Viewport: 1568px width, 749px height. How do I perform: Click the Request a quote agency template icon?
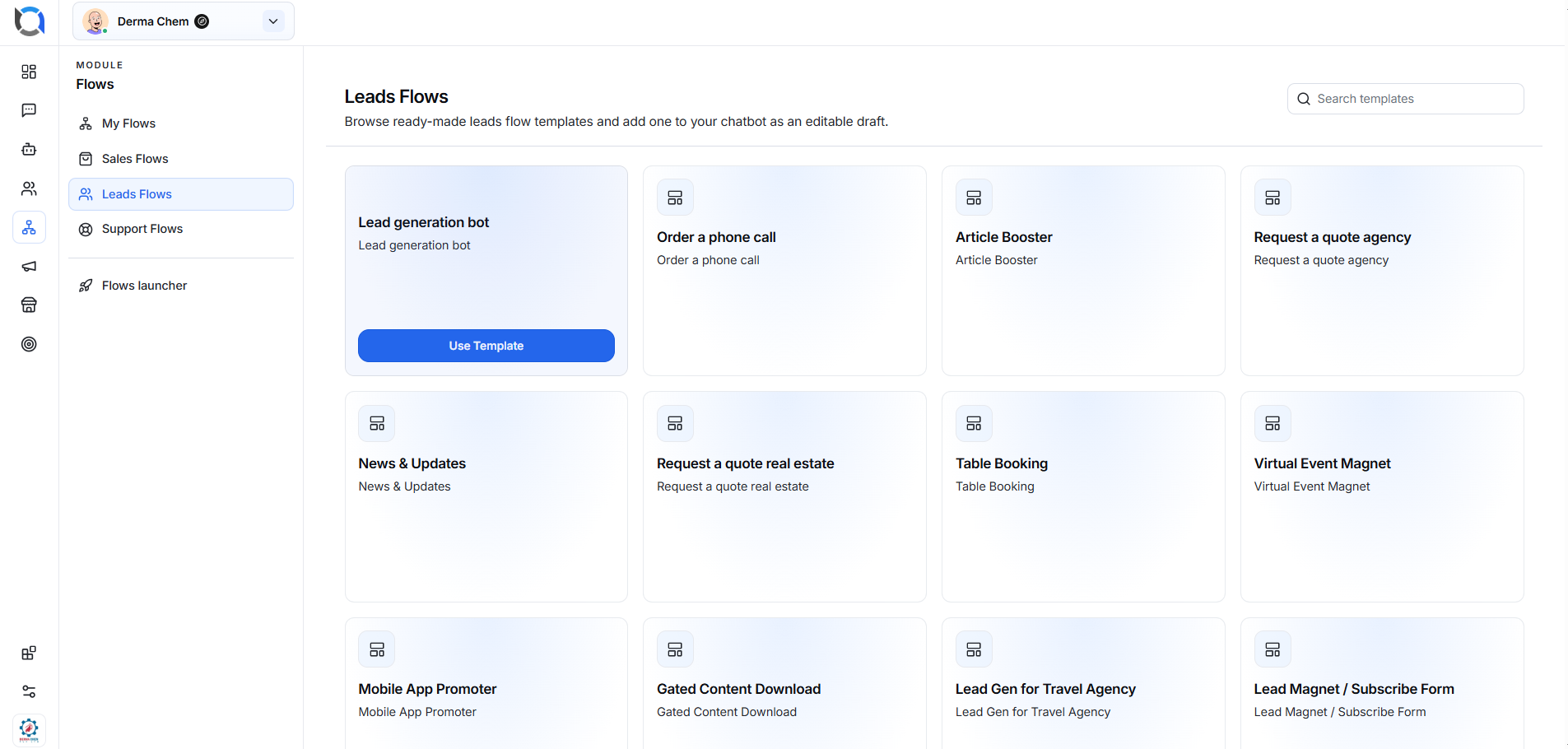[x=1273, y=198]
